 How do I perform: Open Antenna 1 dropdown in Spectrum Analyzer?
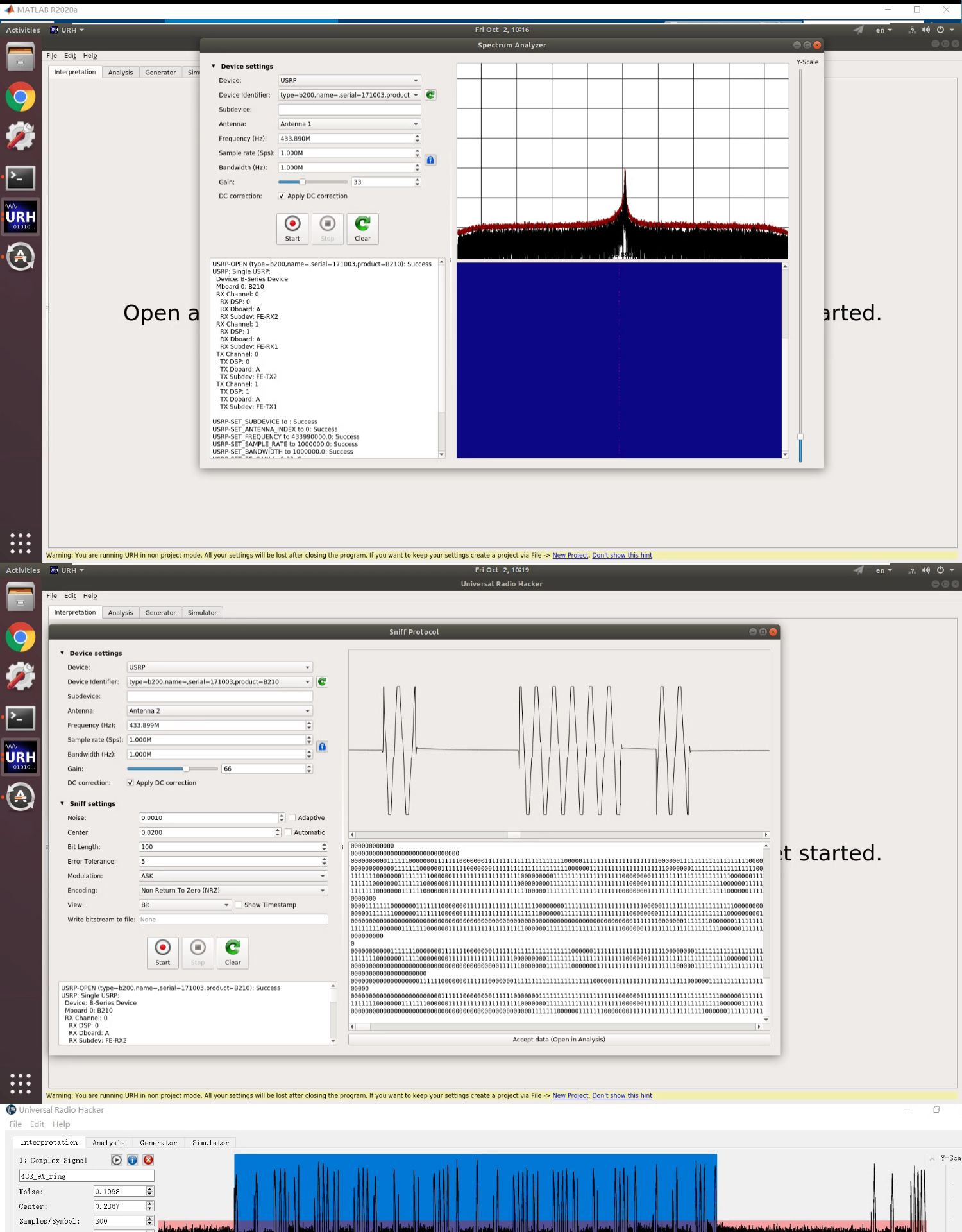[350, 124]
